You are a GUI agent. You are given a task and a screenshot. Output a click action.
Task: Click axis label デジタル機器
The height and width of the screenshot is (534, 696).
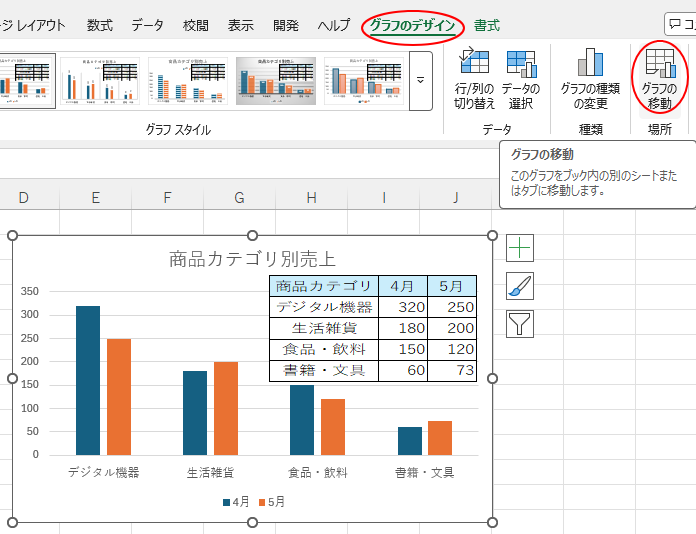[x=103, y=472]
